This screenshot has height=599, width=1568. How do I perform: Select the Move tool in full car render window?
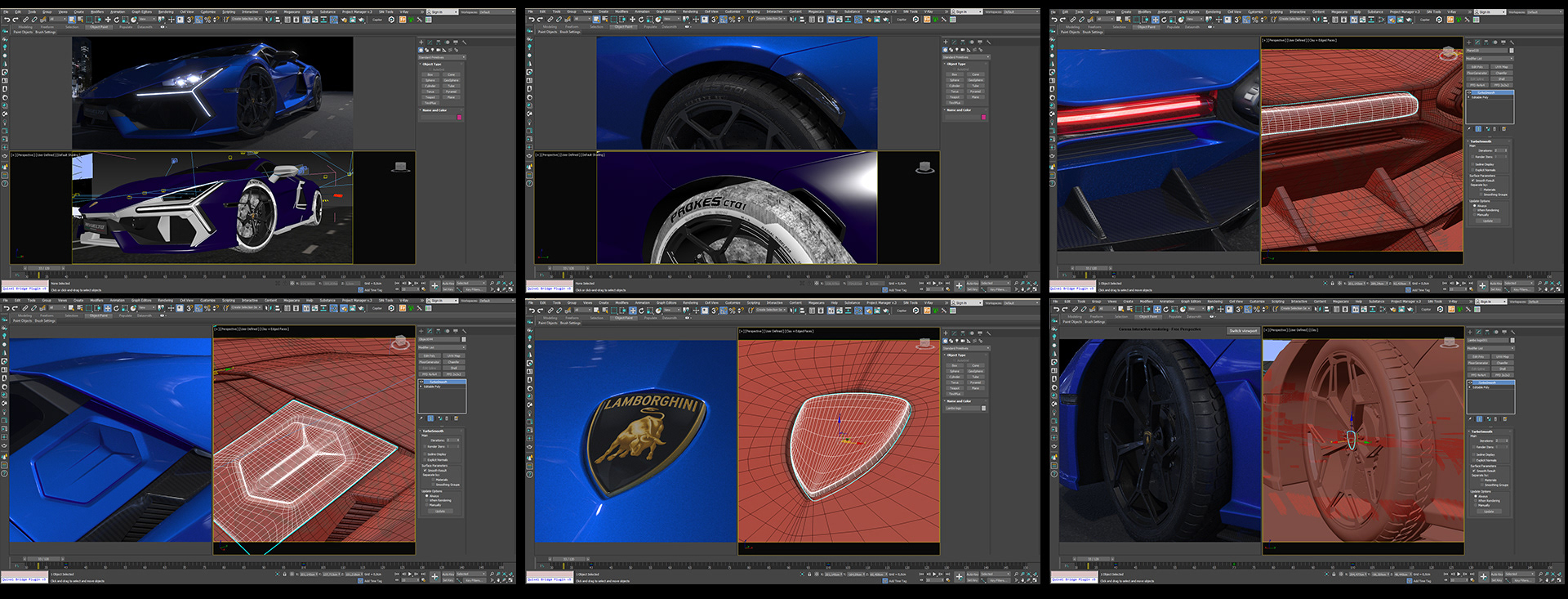click(108, 20)
